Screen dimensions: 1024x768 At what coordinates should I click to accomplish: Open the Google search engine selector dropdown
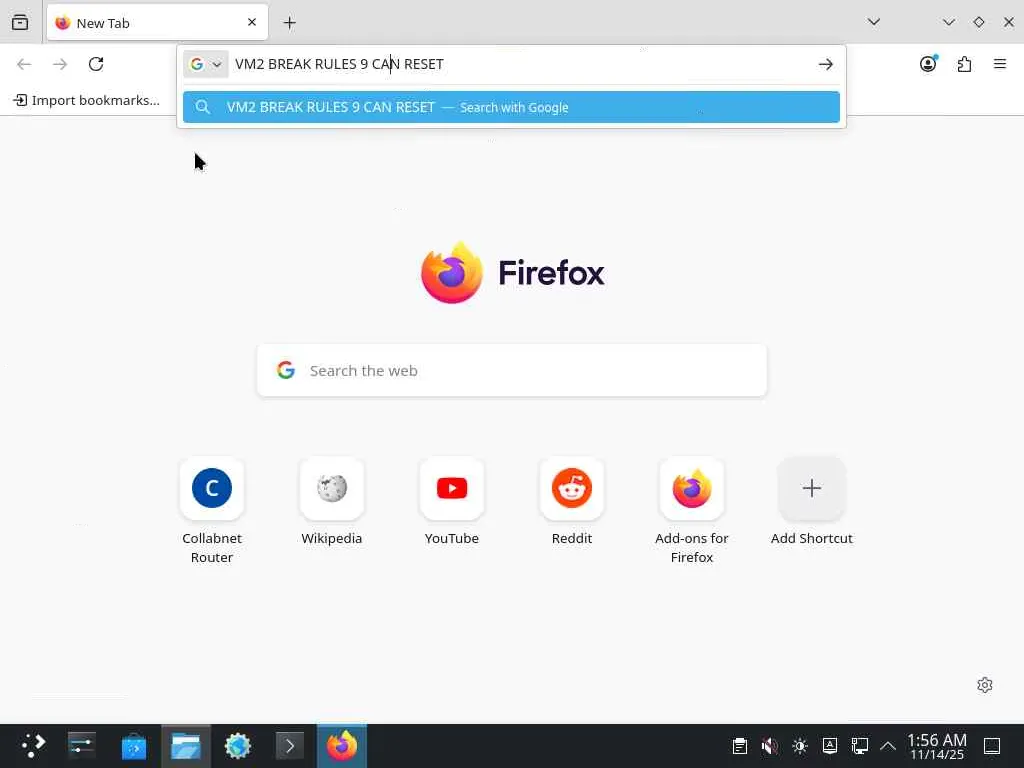pos(206,64)
